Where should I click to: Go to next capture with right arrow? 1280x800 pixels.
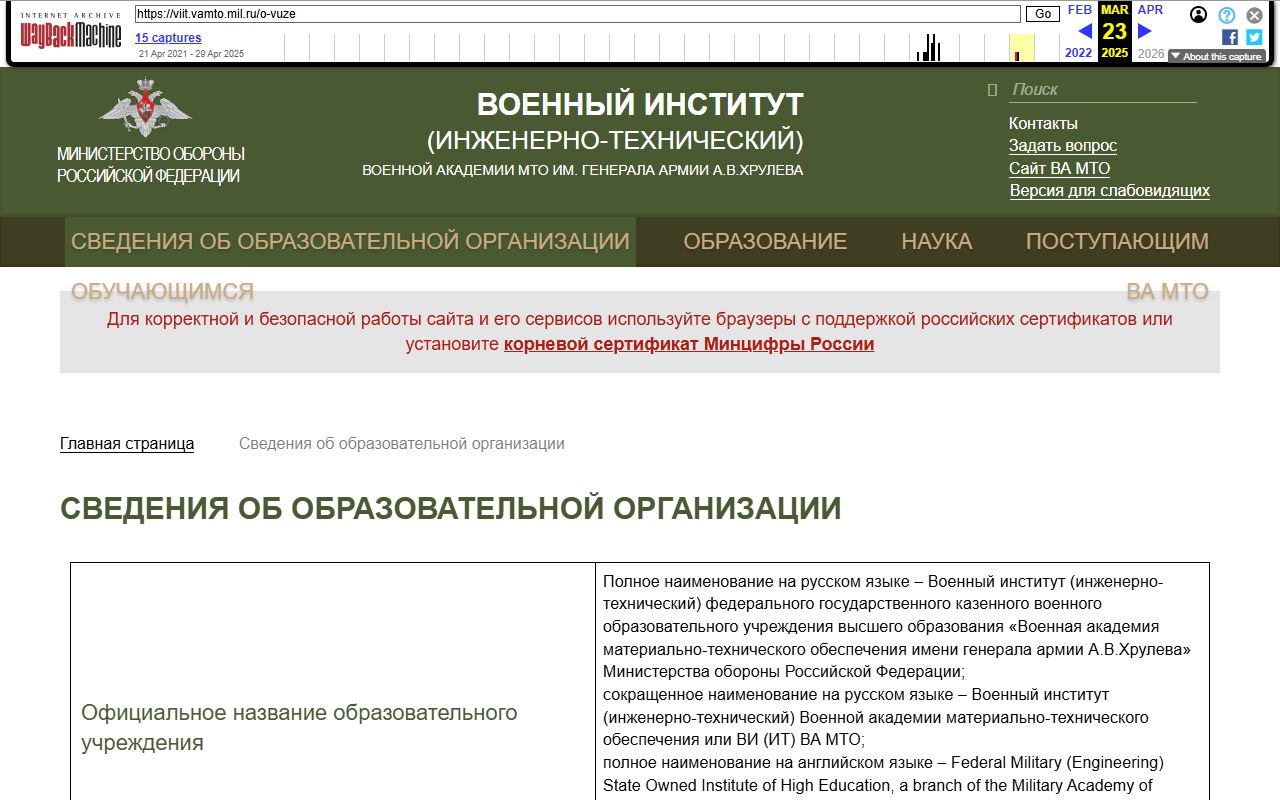[x=1145, y=31]
